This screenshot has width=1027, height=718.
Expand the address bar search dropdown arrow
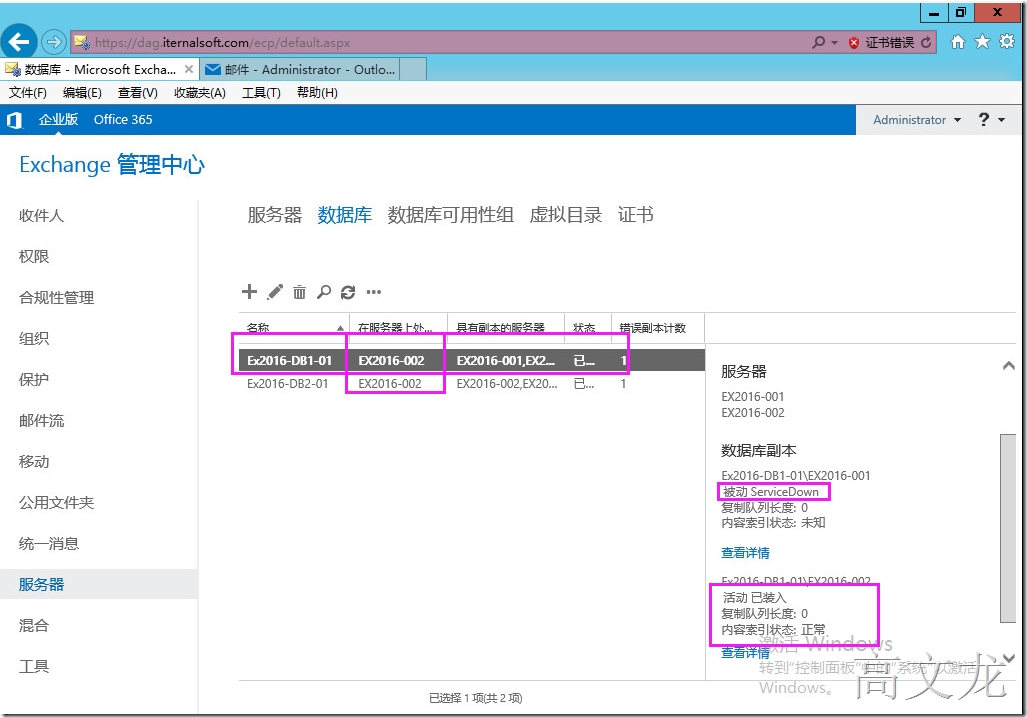834,43
